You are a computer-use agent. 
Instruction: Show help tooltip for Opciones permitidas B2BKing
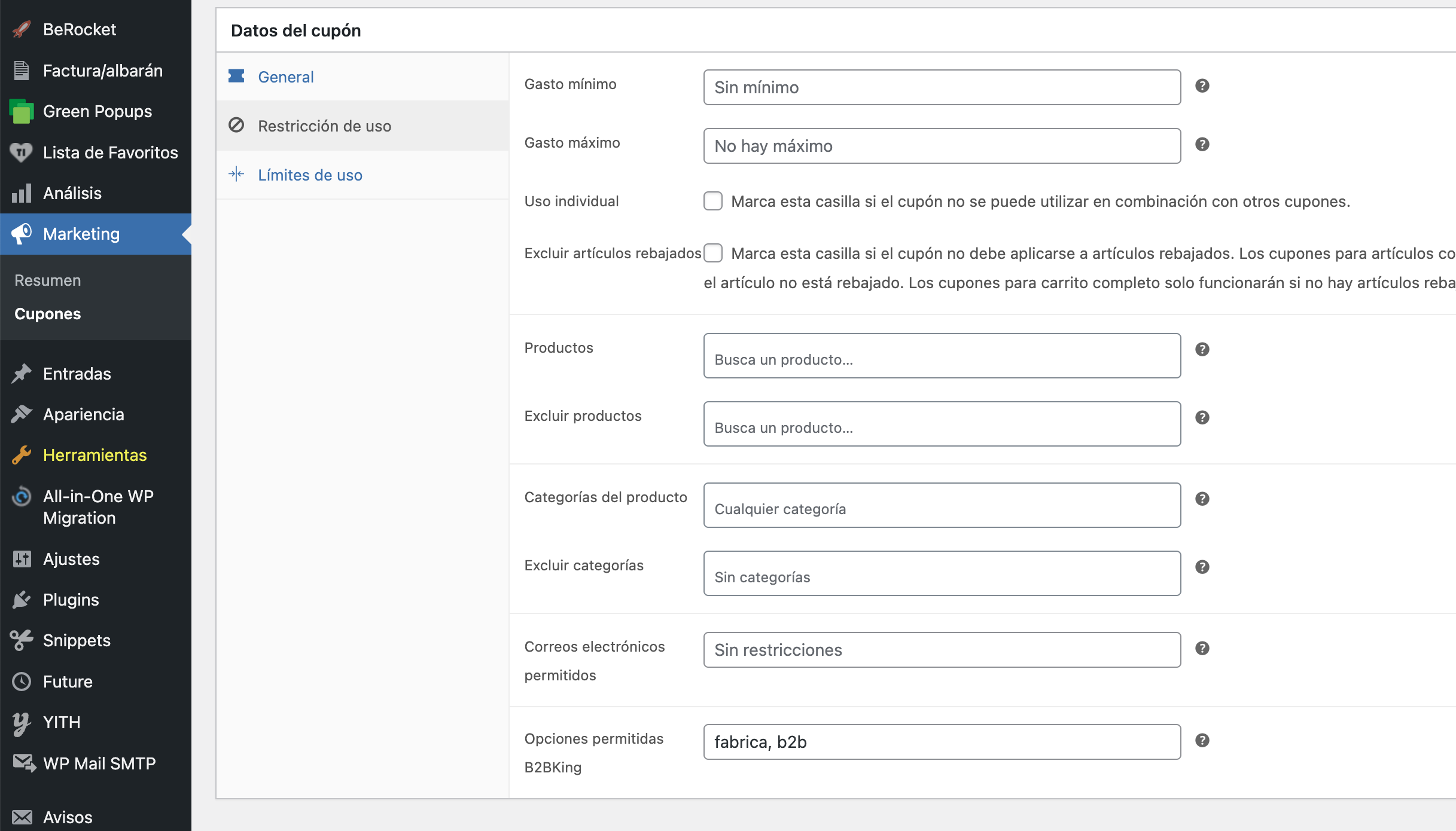pyautogui.click(x=1202, y=740)
